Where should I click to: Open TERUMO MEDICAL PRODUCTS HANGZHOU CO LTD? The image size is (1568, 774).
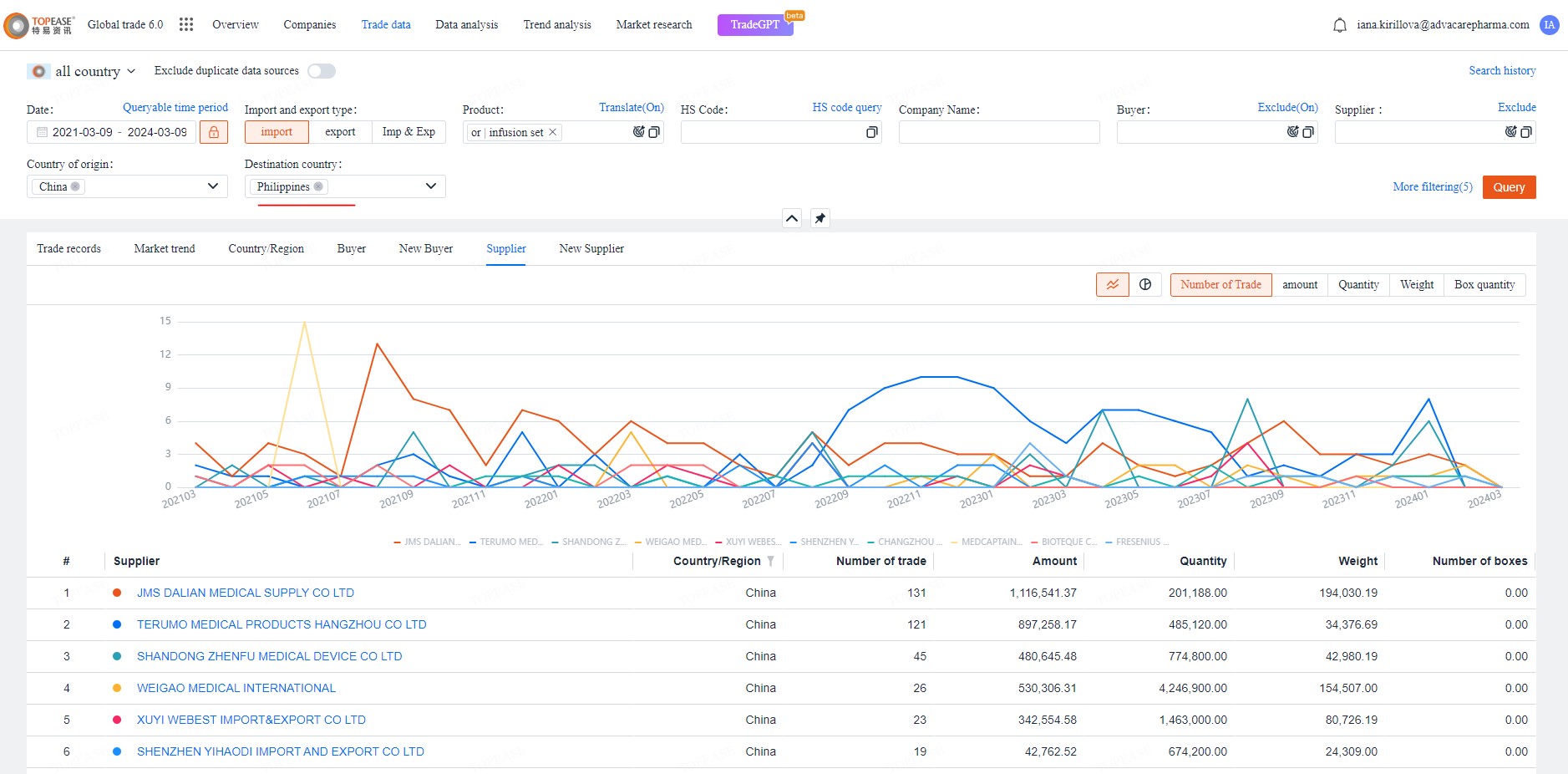(x=282, y=624)
